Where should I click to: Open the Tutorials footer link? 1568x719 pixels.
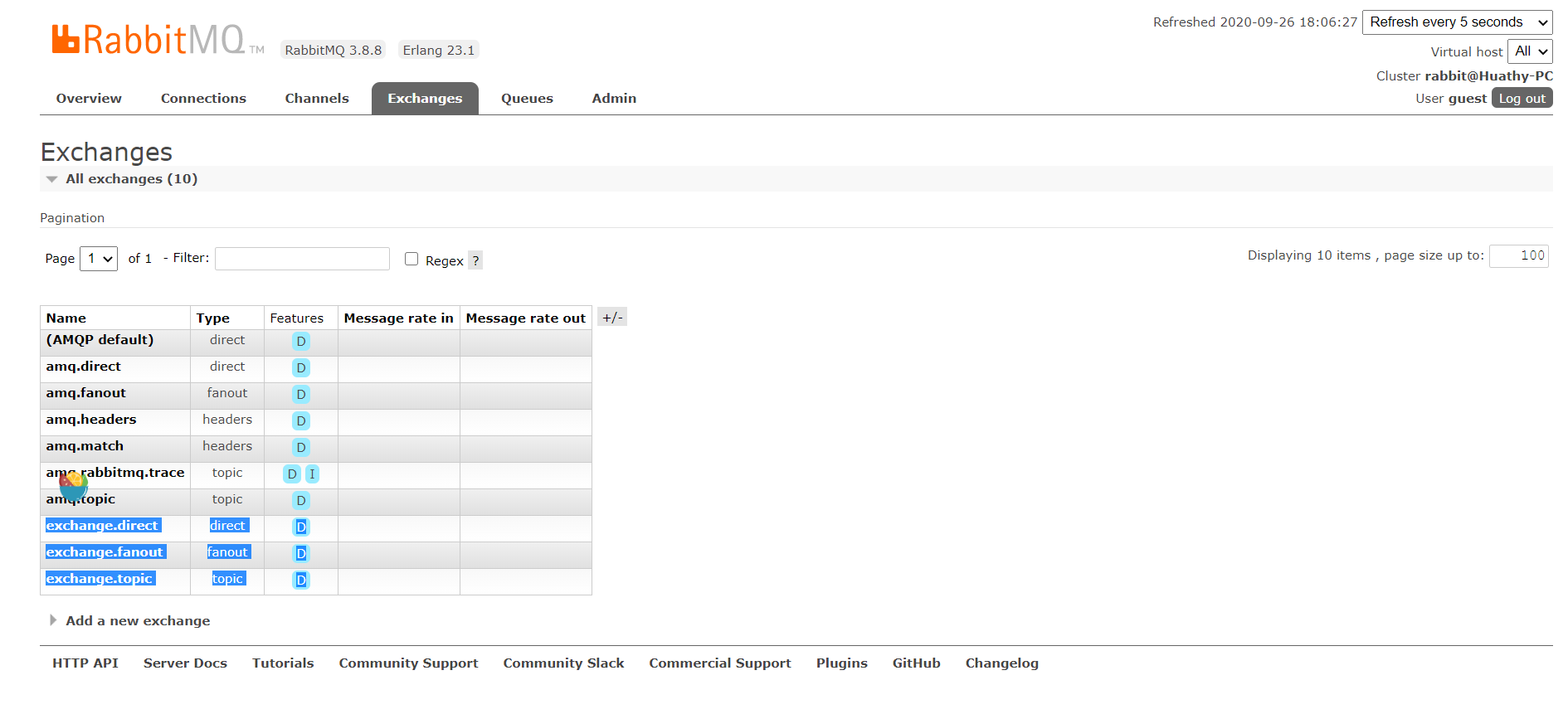(x=283, y=663)
